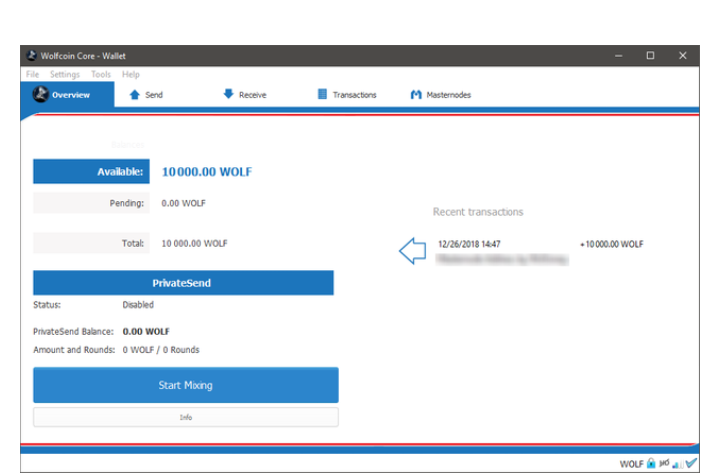Screen dimensions: 719x474
Task: Click the Start Mixing button
Action: coord(186,385)
